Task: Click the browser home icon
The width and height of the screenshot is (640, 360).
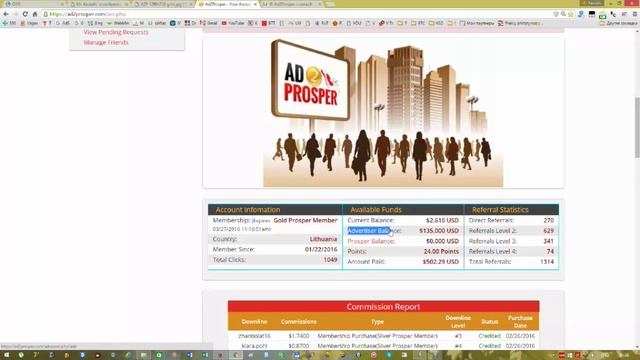Action: pos(35,14)
